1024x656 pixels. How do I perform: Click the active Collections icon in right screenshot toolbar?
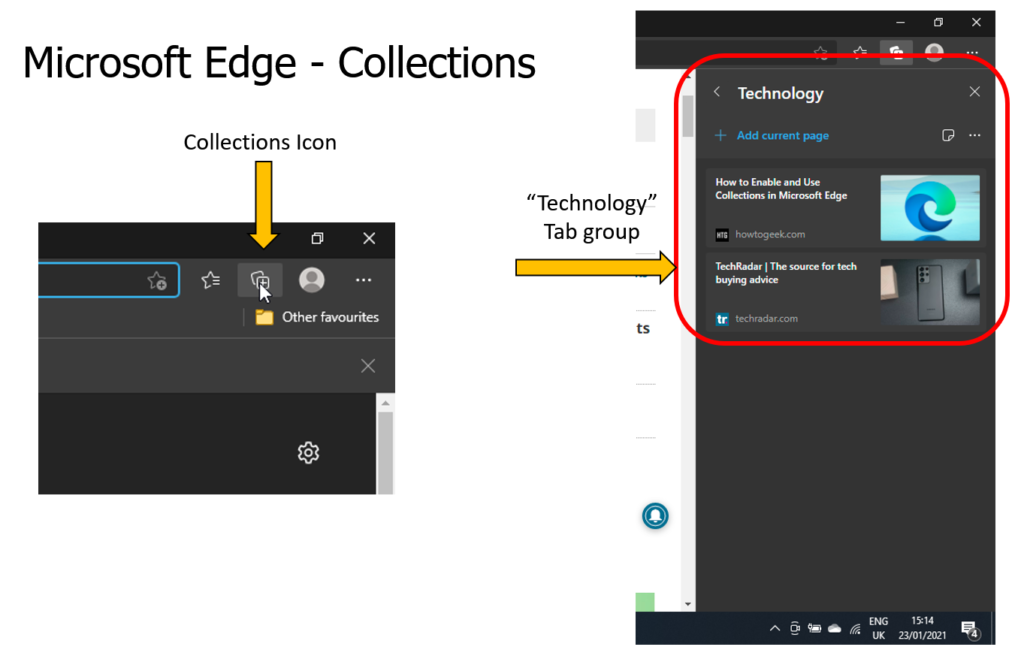pyautogui.click(x=896, y=52)
